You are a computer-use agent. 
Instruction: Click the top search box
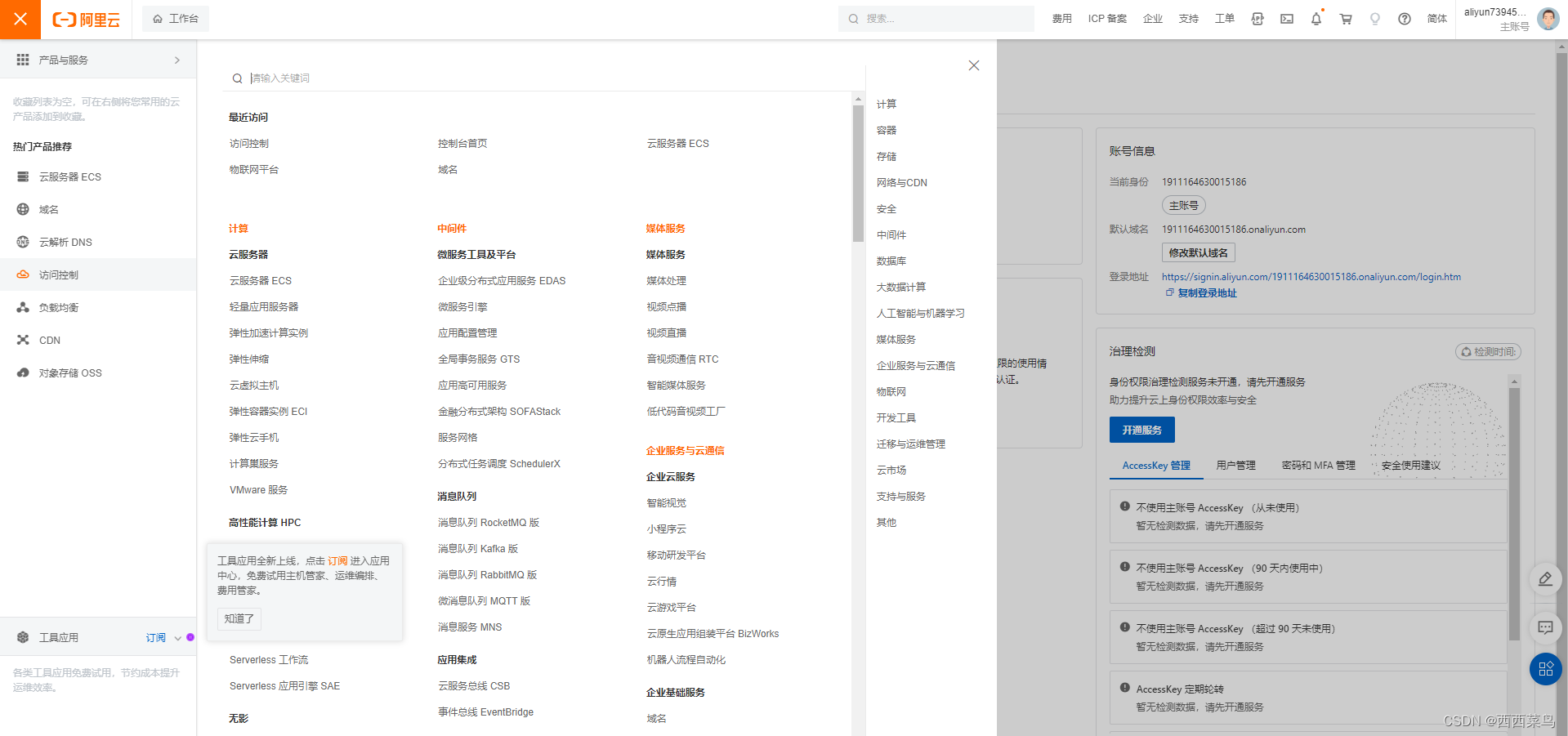click(x=936, y=19)
